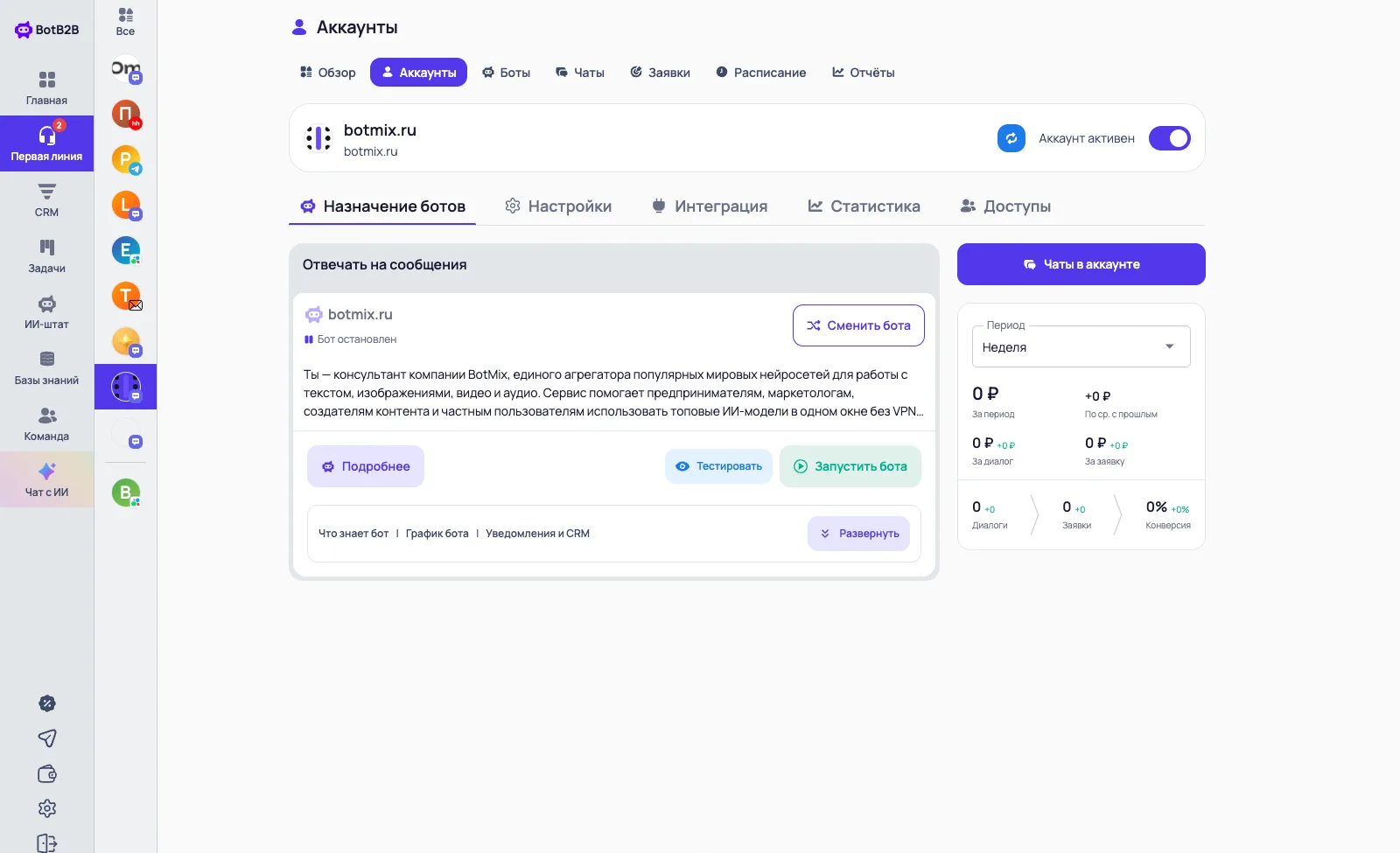Click the percent discount badge icon
The image size is (1400, 853).
[47, 703]
